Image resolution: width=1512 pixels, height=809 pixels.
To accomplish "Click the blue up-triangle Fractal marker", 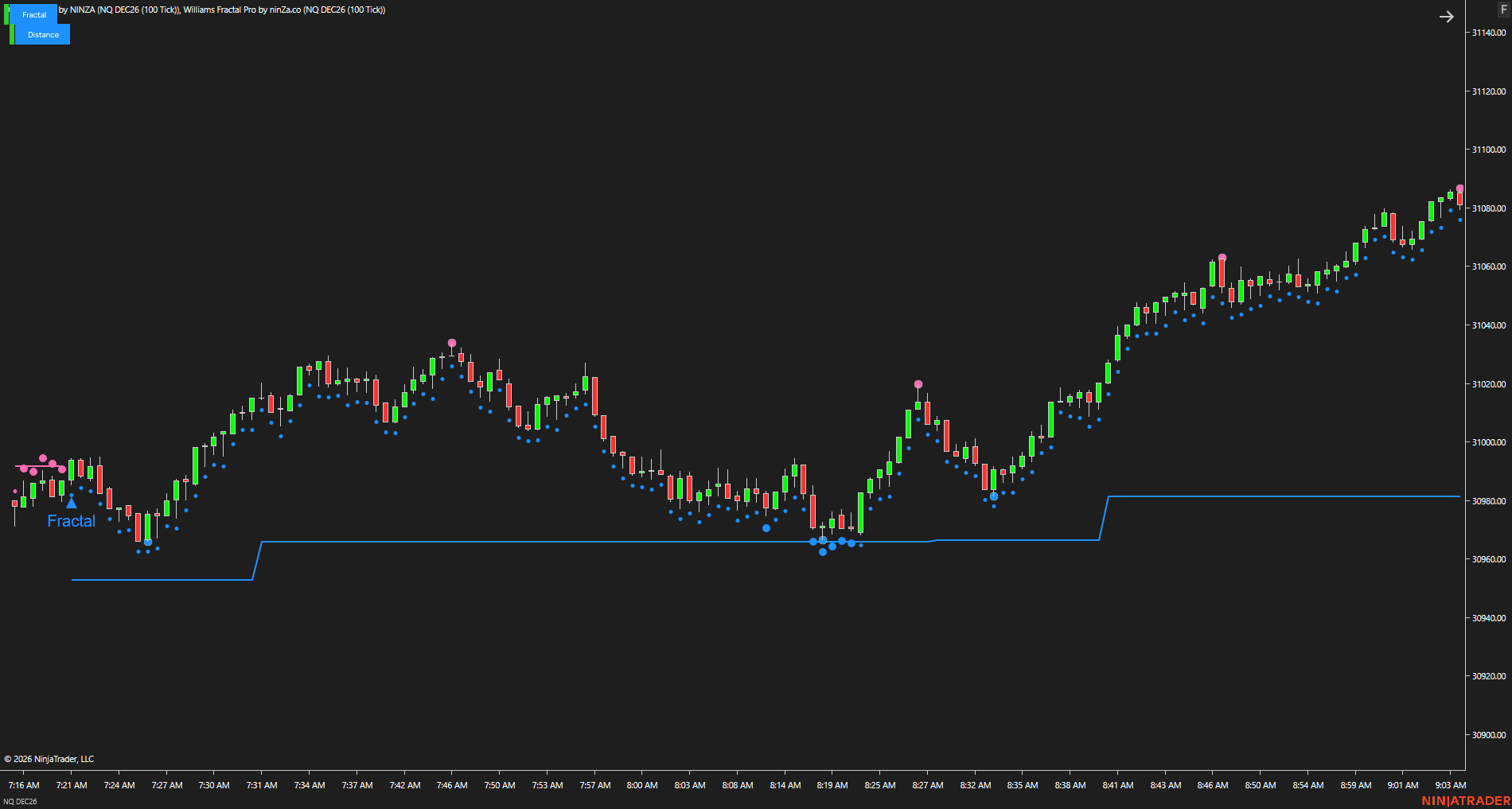I will pos(72,503).
